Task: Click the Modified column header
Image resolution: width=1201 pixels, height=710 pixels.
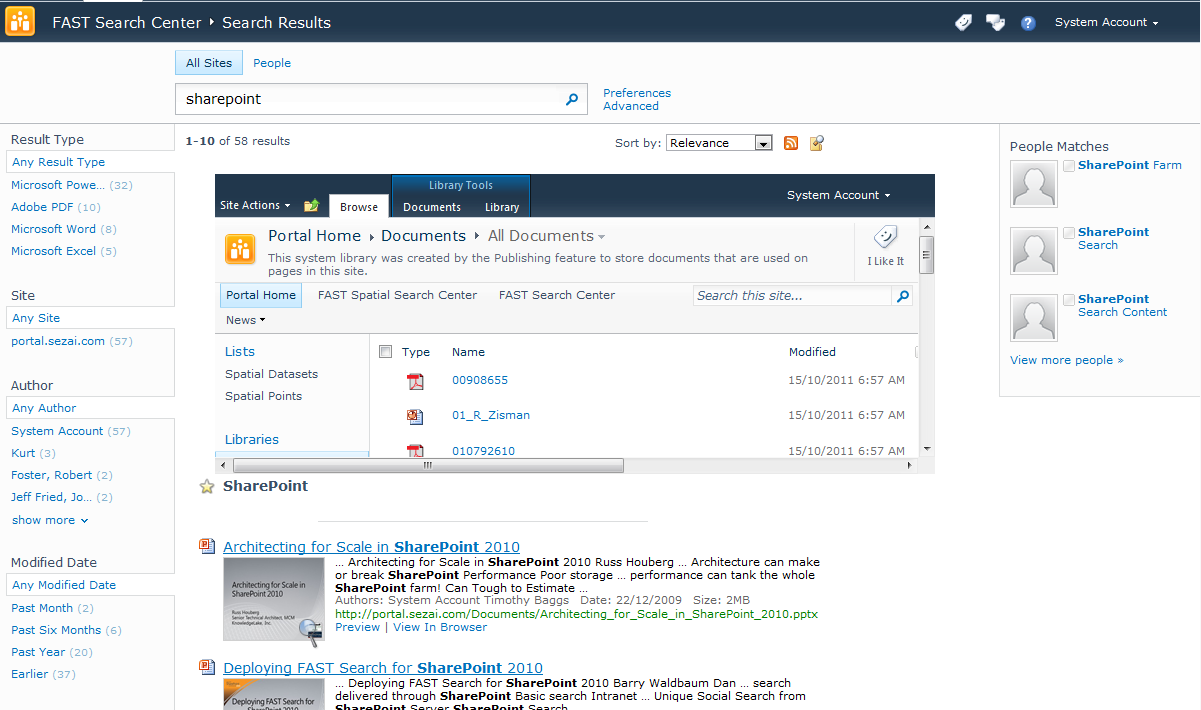Action: click(x=812, y=352)
